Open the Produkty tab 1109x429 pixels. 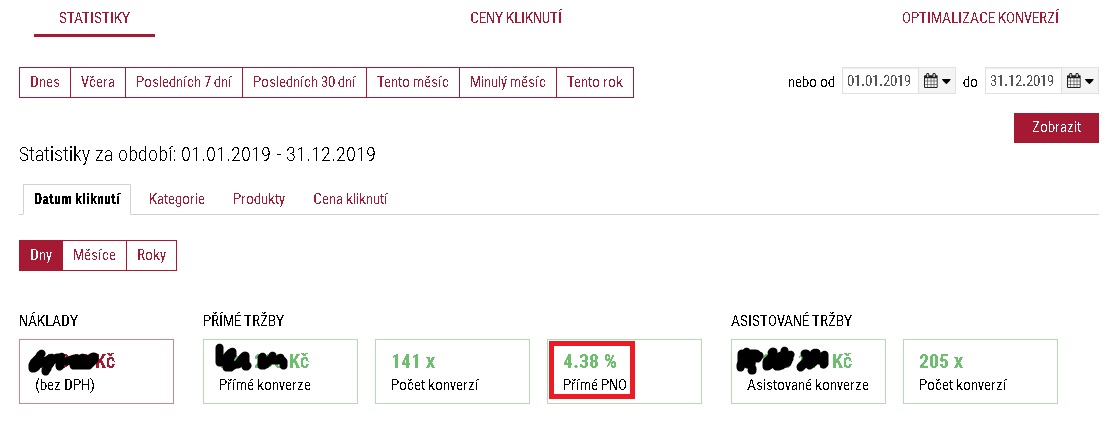(x=259, y=199)
